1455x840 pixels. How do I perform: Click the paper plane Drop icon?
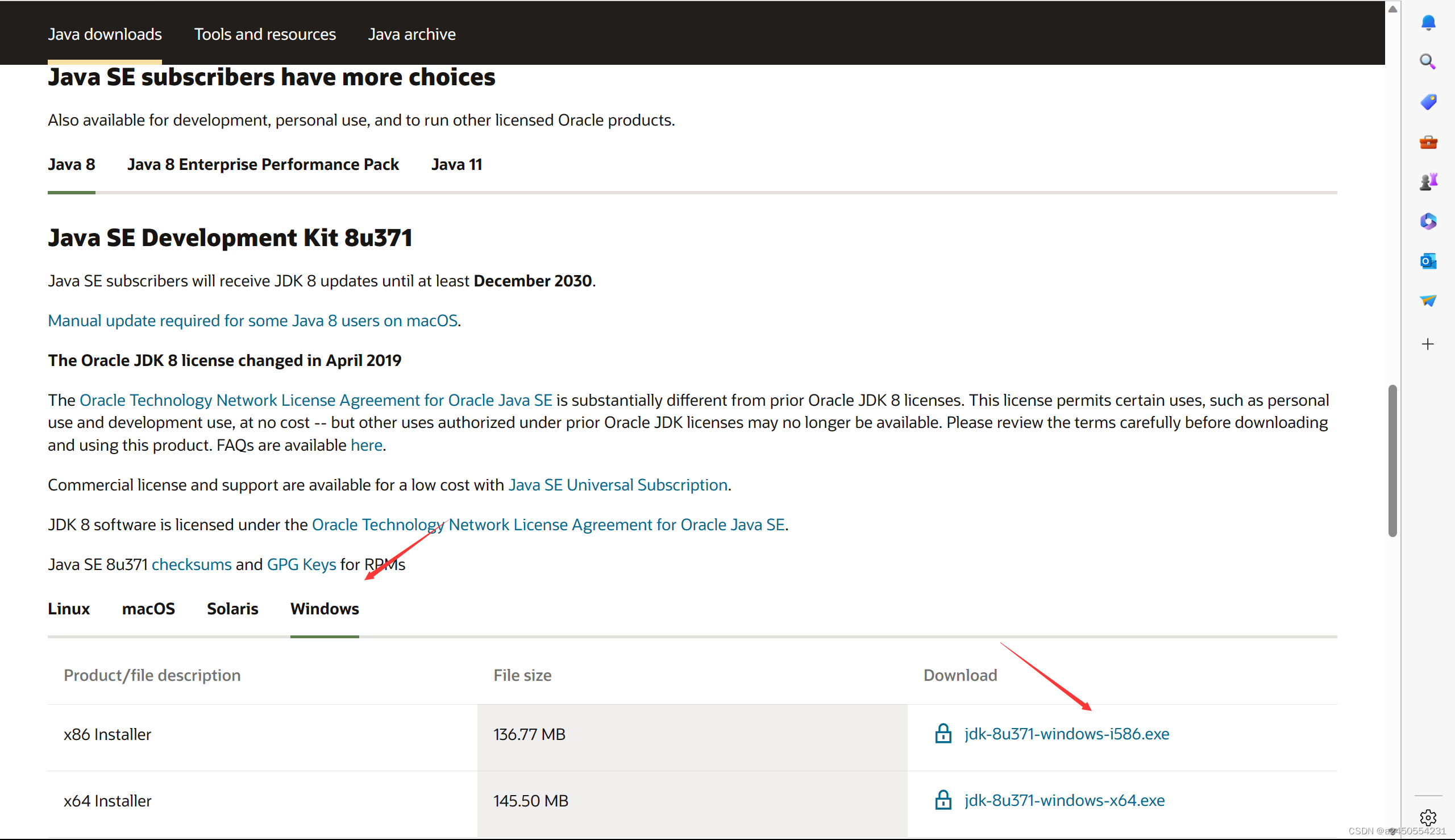pos(1428,301)
